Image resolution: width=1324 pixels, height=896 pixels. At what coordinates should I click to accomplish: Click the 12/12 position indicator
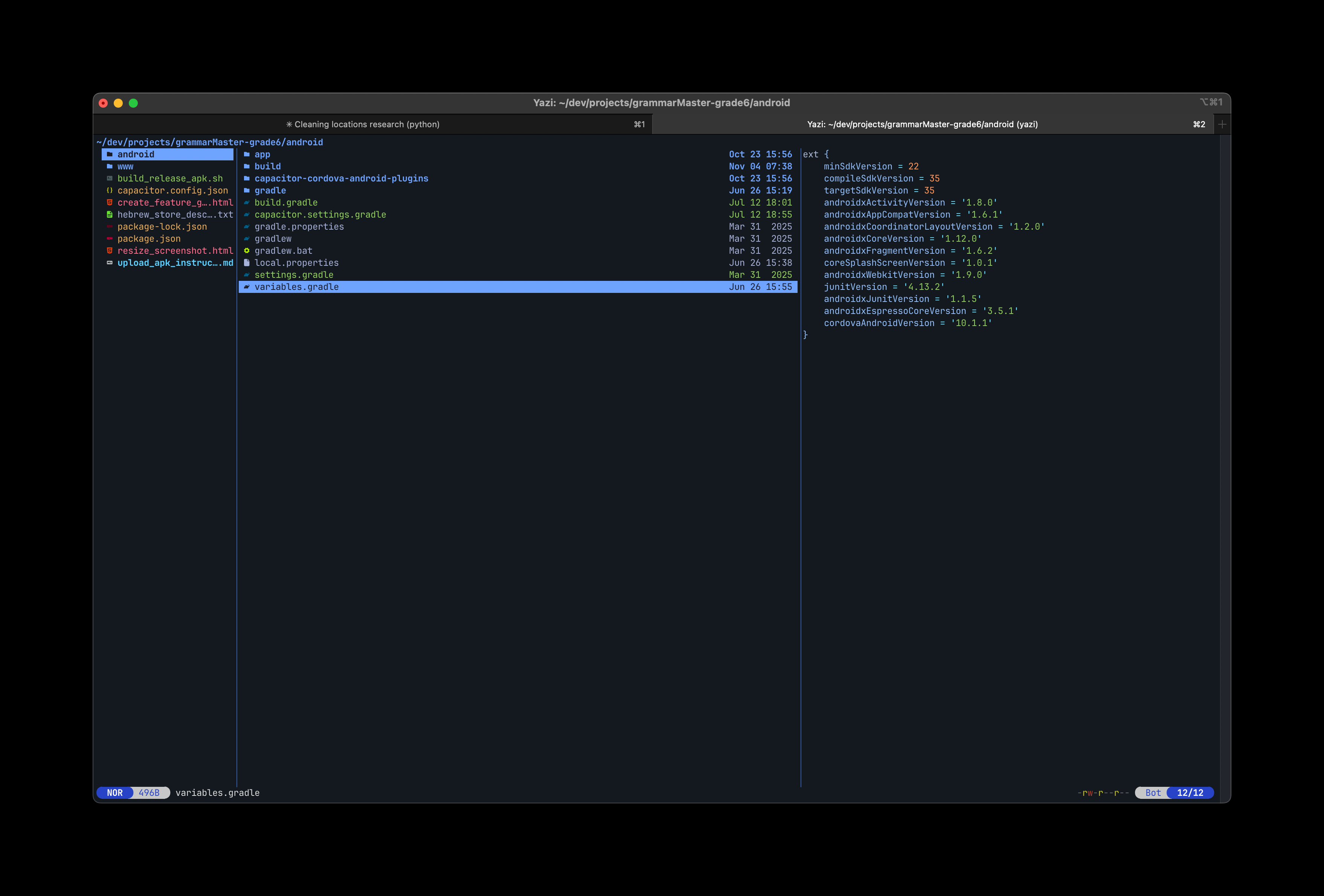tap(1190, 793)
